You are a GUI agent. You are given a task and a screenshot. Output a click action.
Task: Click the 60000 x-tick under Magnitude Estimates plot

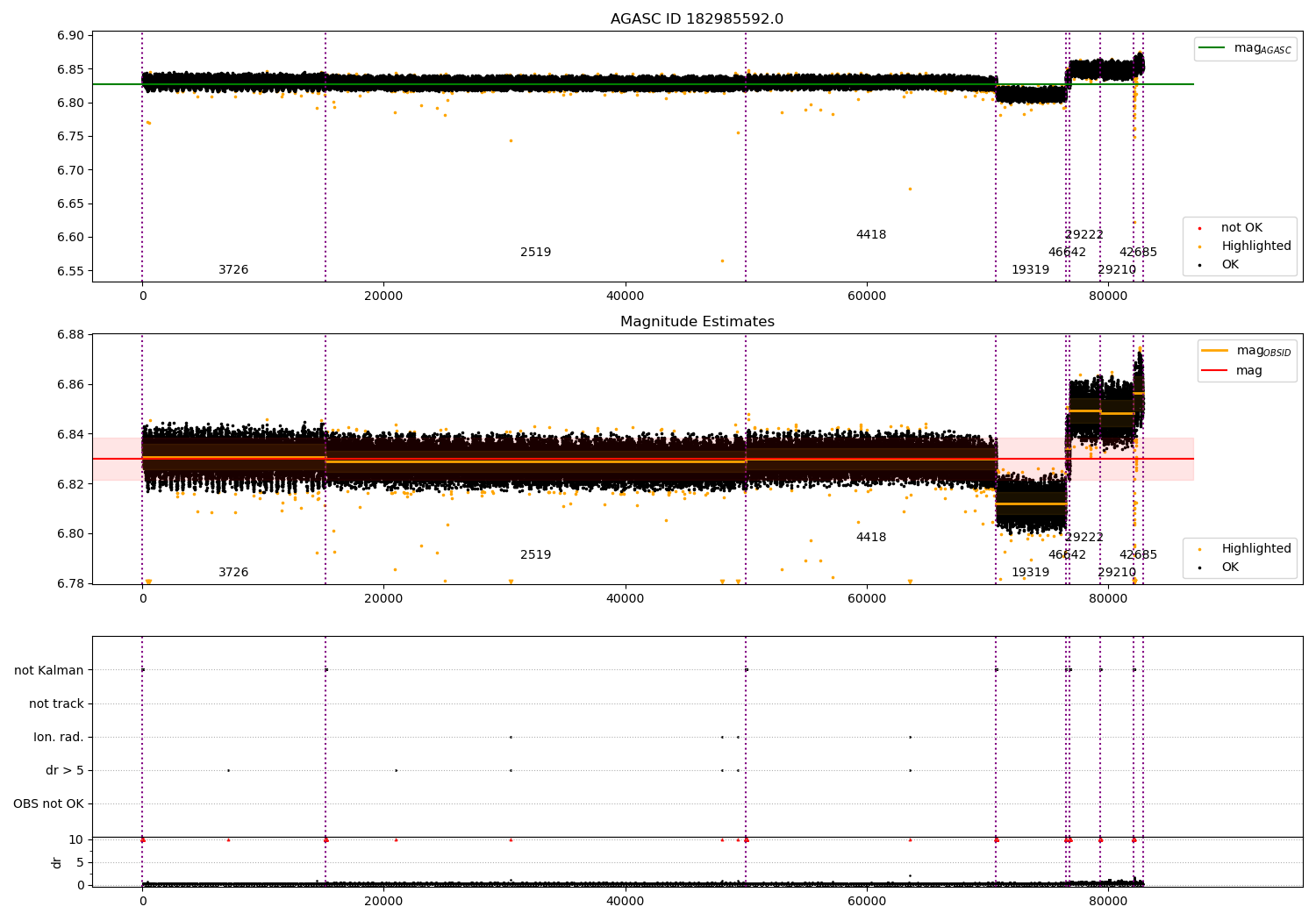click(x=867, y=598)
